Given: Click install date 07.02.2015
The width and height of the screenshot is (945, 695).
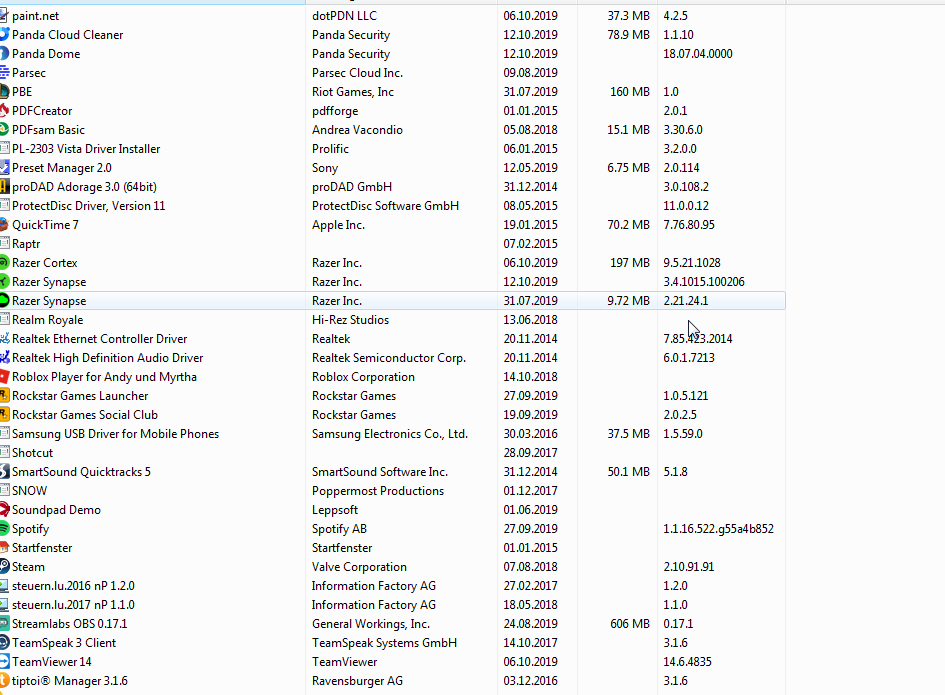Looking at the screenshot, I should 530,244.
